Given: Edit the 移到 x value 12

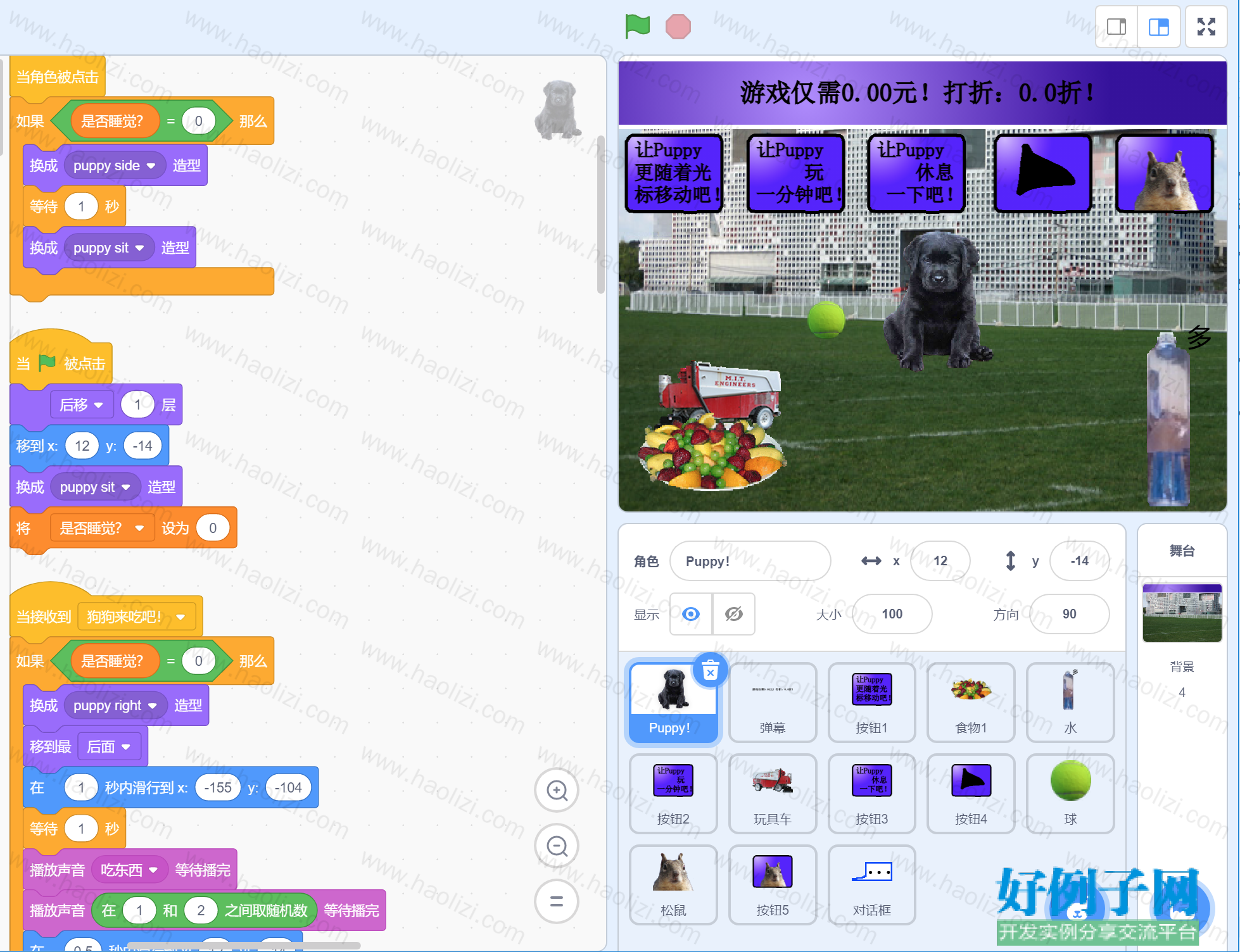Looking at the screenshot, I should tap(82, 446).
